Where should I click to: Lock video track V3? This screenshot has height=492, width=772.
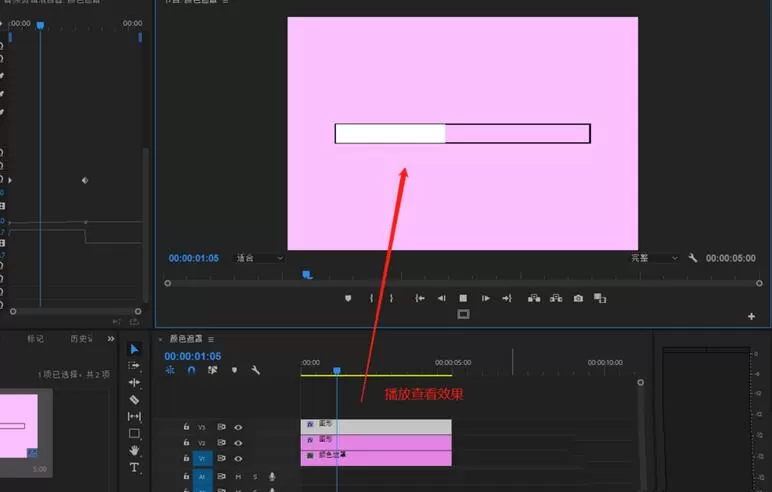(186, 427)
